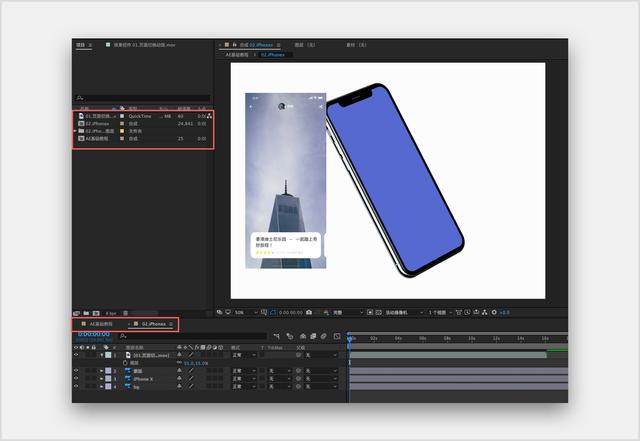Viewport: 640px width, 441px height.
Task: Open the resolution dropdown in the viewer footer
Action: click(x=348, y=312)
